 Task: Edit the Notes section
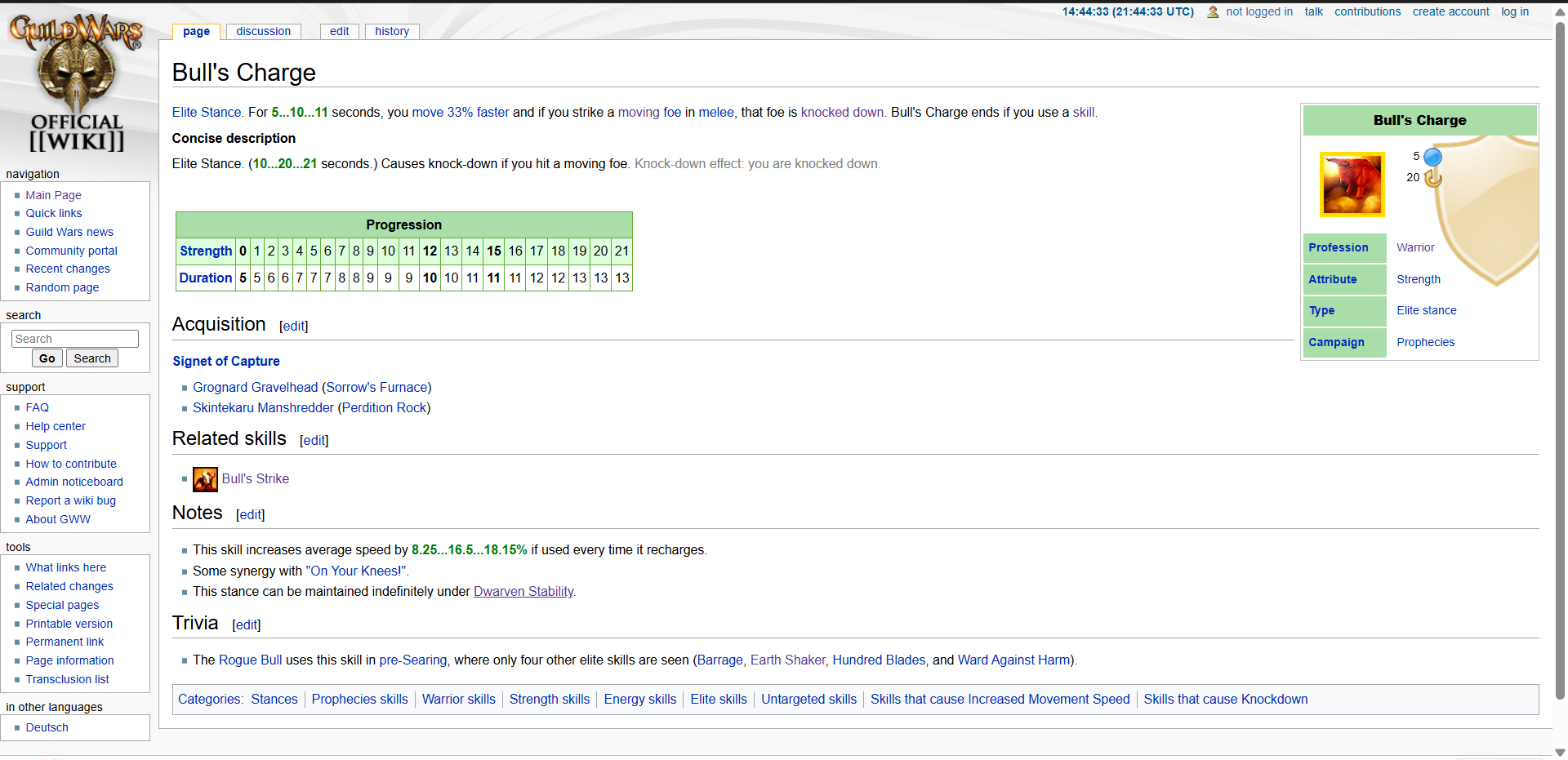click(250, 514)
